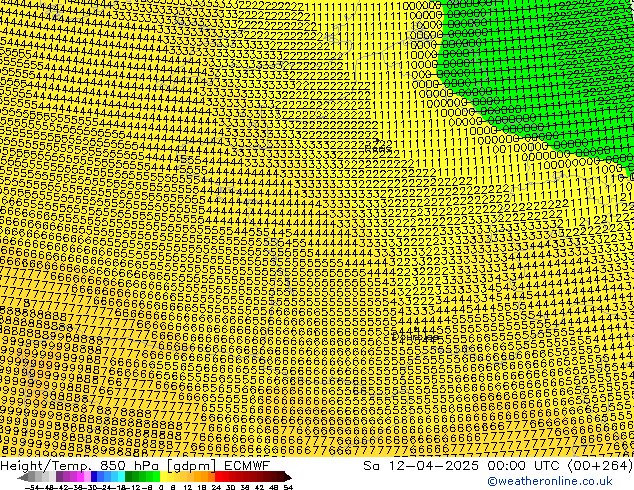Click the 'Height/Temp. 850 hPa' map title
Screen dimensions: 634x490
coord(82,466)
